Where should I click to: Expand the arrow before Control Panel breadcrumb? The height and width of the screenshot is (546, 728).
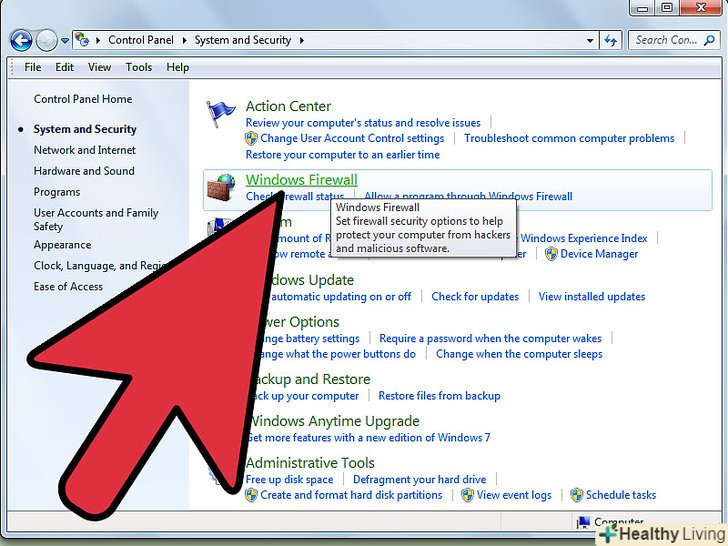tap(98, 40)
